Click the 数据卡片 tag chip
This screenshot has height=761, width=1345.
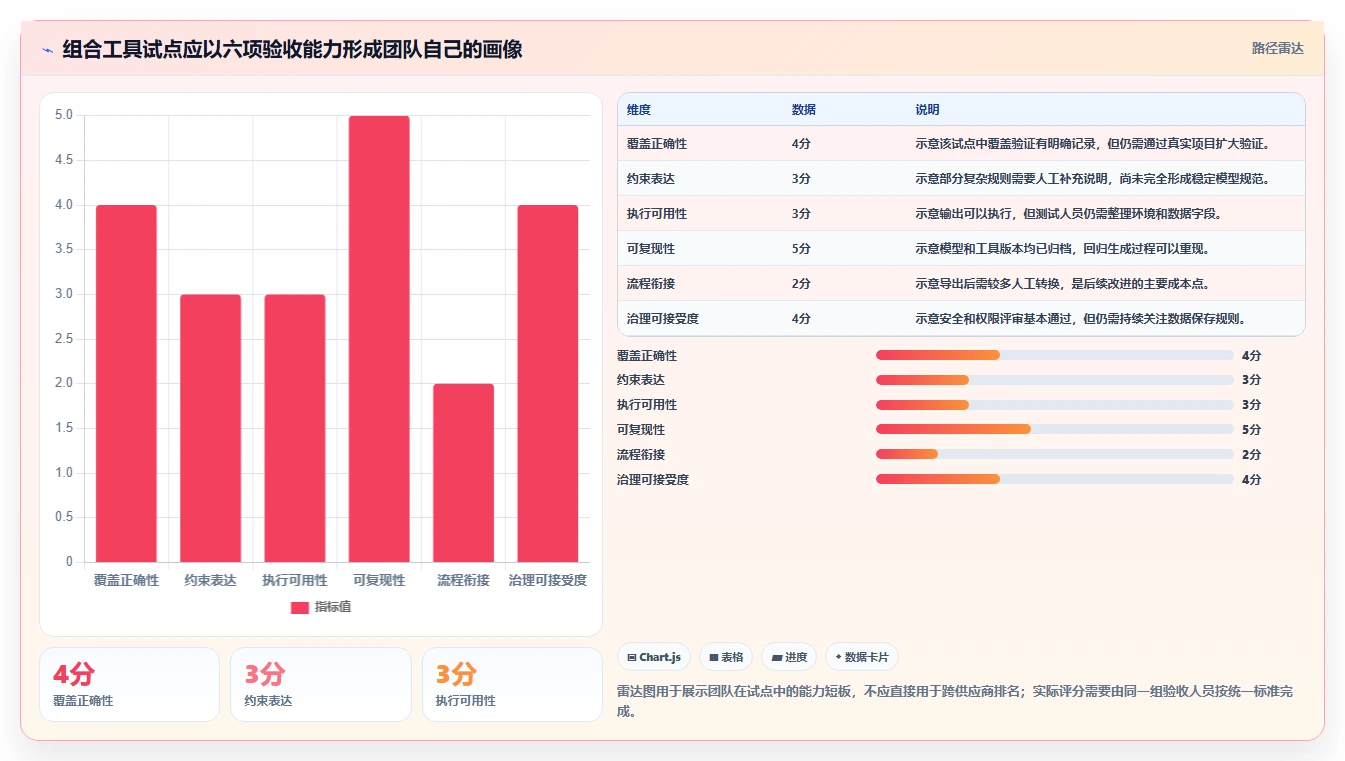tap(862, 657)
